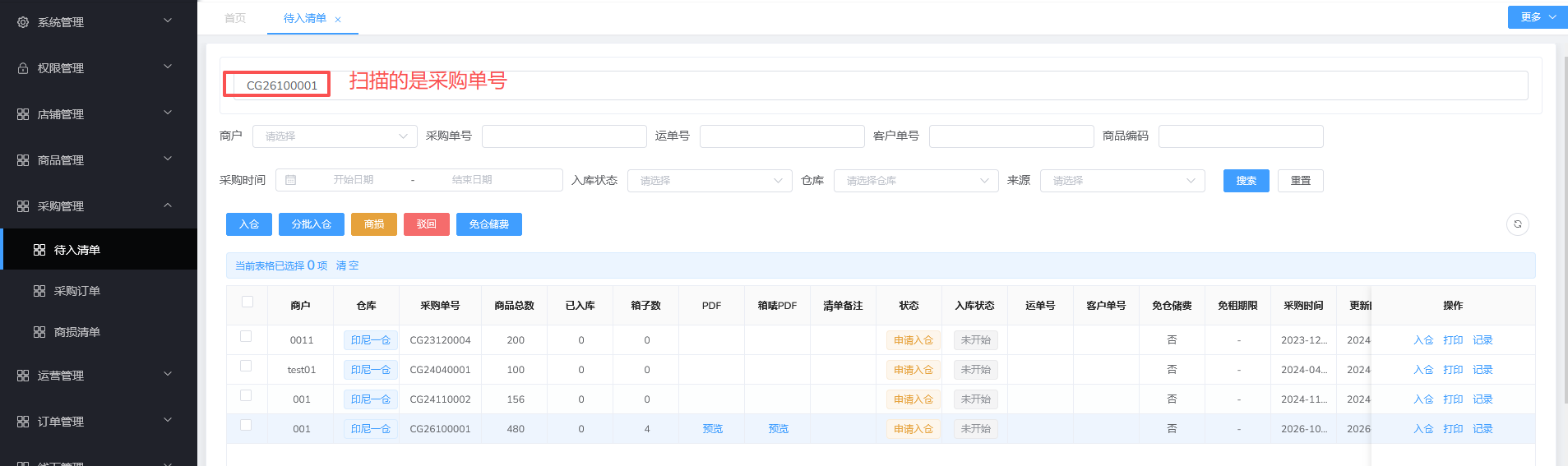This screenshot has width=1568, height=466.
Task: Open the 仓库 select dropdown
Action: click(x=916, y=181)
